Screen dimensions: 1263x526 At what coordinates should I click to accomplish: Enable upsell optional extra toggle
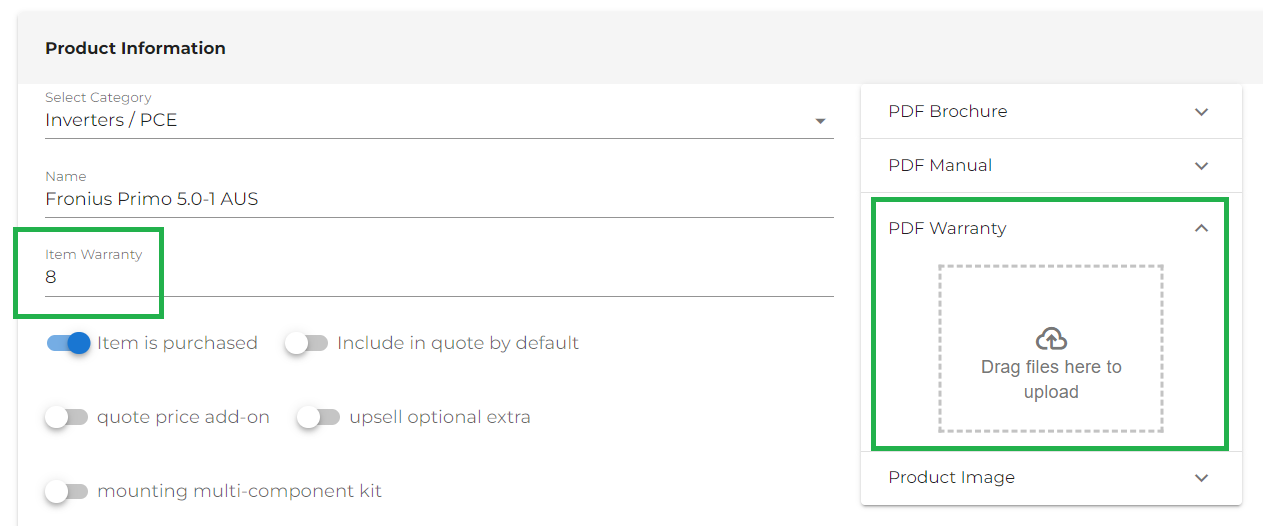[319, 417]
